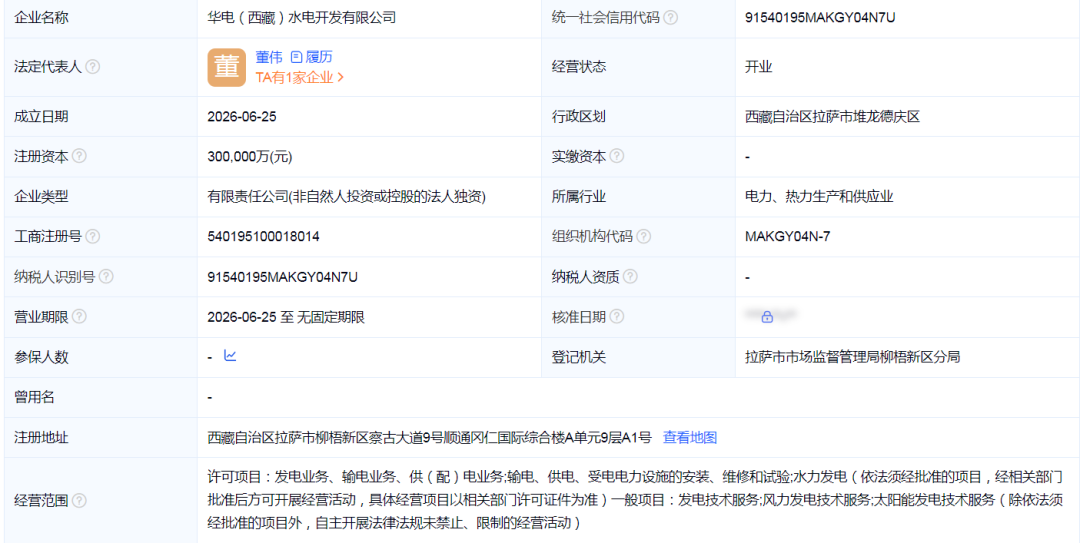The height and width of the screenshot is (543, 1080).
Task: Click the 履历 document icon
Action: click(296, 57)
